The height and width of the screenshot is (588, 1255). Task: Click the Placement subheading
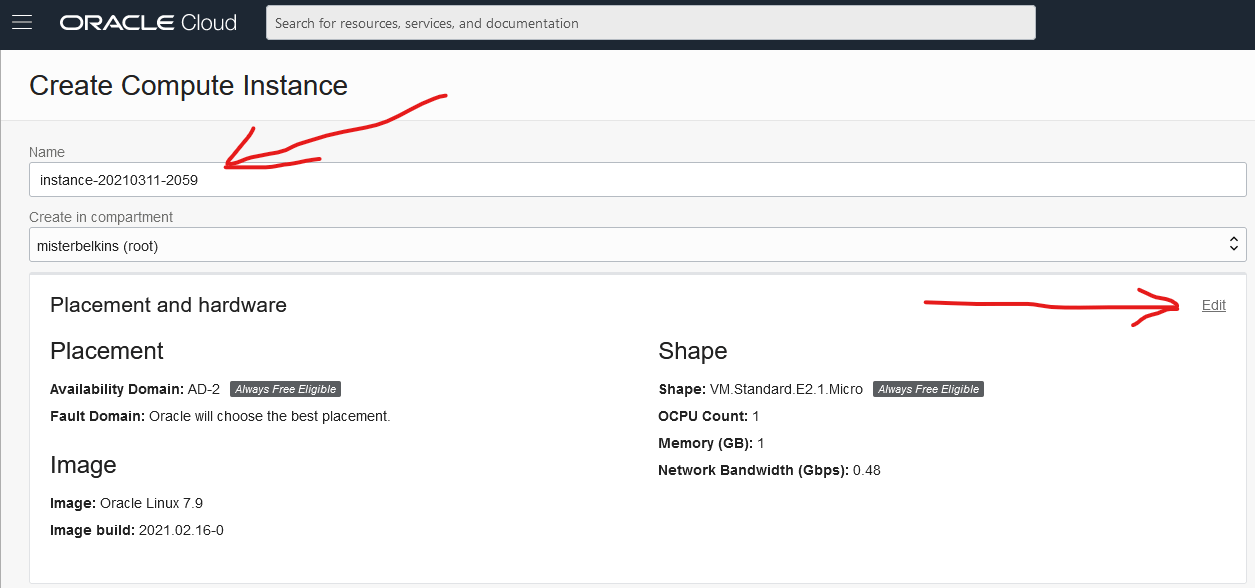pos(107,351)
